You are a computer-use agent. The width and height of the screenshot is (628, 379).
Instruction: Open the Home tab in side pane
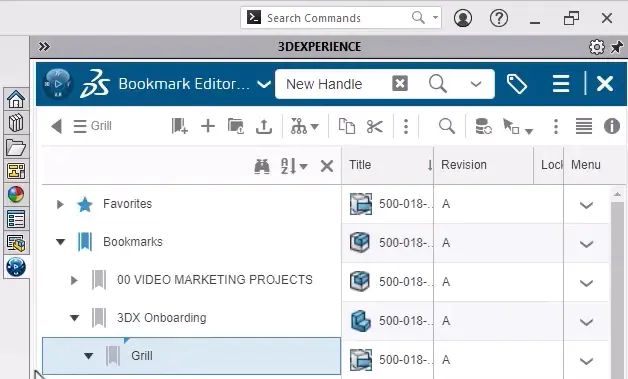(16, 99)
